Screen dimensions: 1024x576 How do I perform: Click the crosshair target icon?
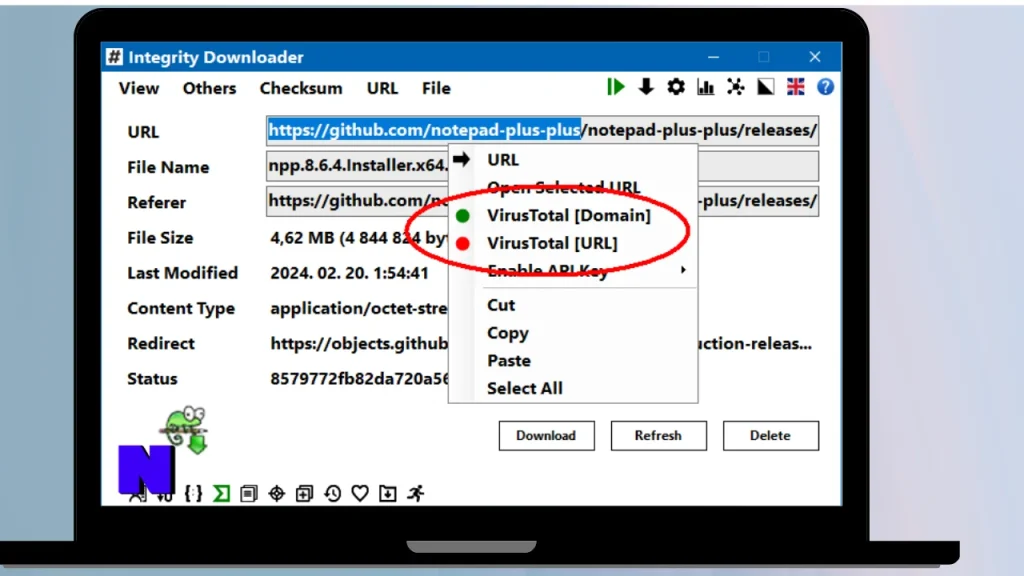coord(277,493)
